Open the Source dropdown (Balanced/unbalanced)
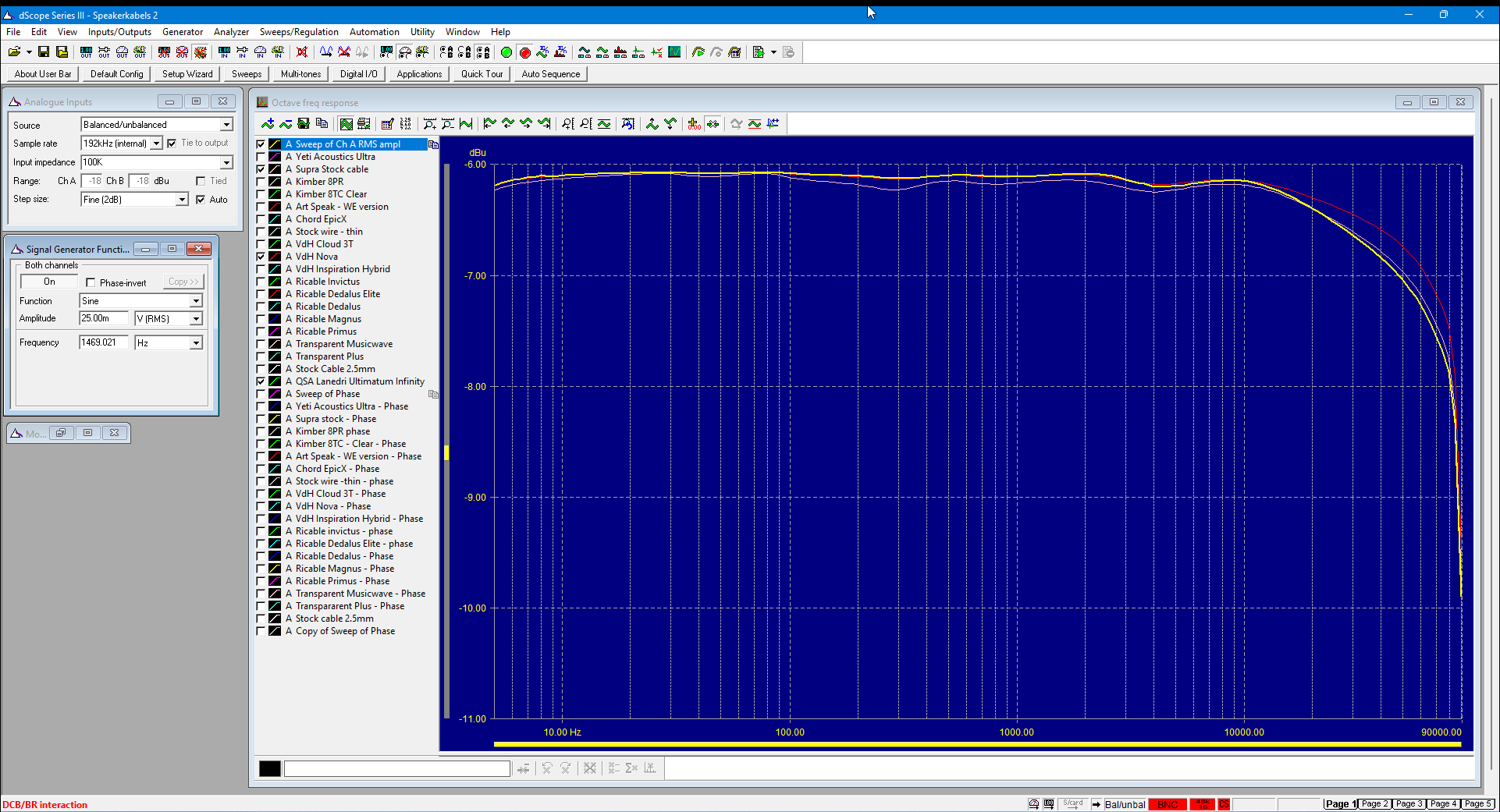 [x=226, y=125]
